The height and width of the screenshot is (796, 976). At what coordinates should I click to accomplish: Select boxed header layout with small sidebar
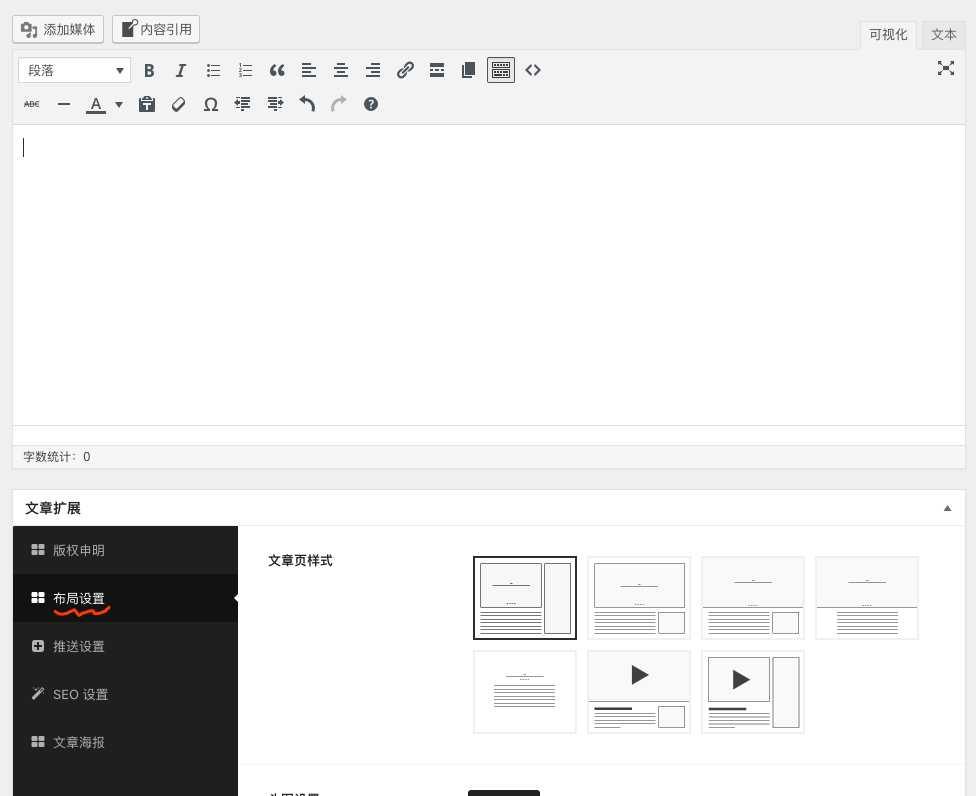[639, 598]
